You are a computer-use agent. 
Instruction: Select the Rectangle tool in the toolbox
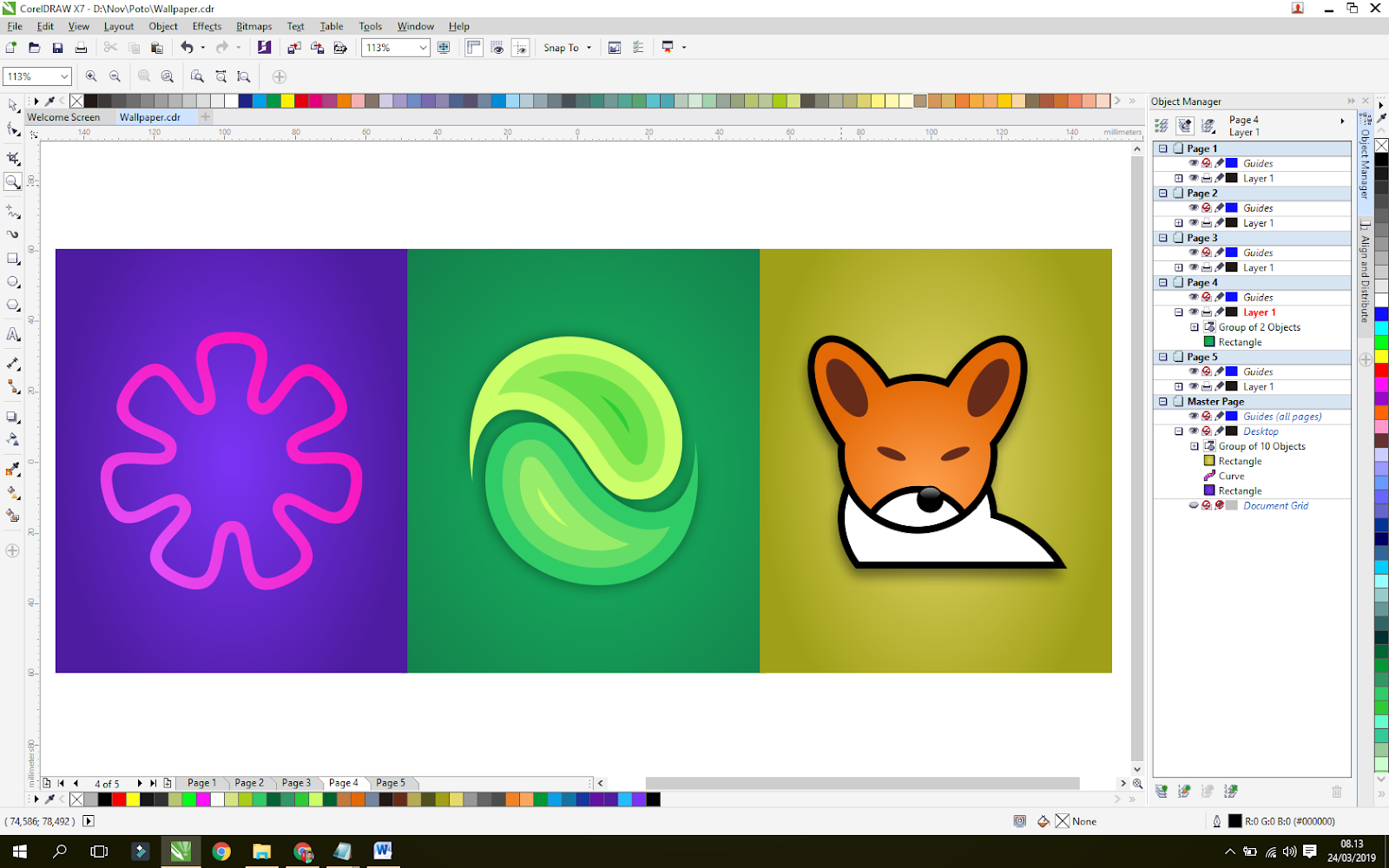(x=13, y=259)
